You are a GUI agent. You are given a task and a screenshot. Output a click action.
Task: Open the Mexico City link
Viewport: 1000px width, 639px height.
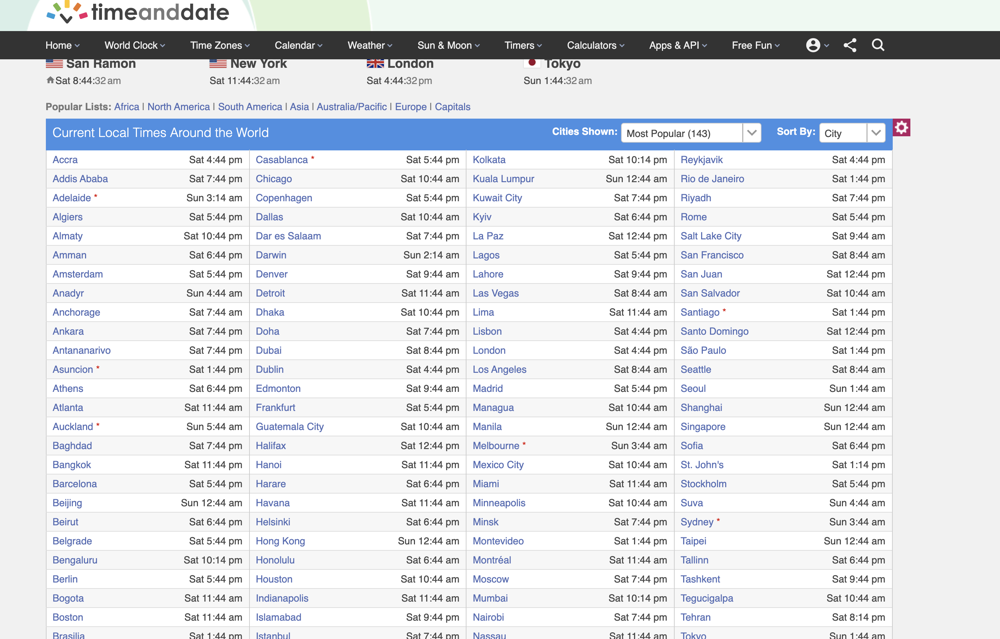point(498,465)
